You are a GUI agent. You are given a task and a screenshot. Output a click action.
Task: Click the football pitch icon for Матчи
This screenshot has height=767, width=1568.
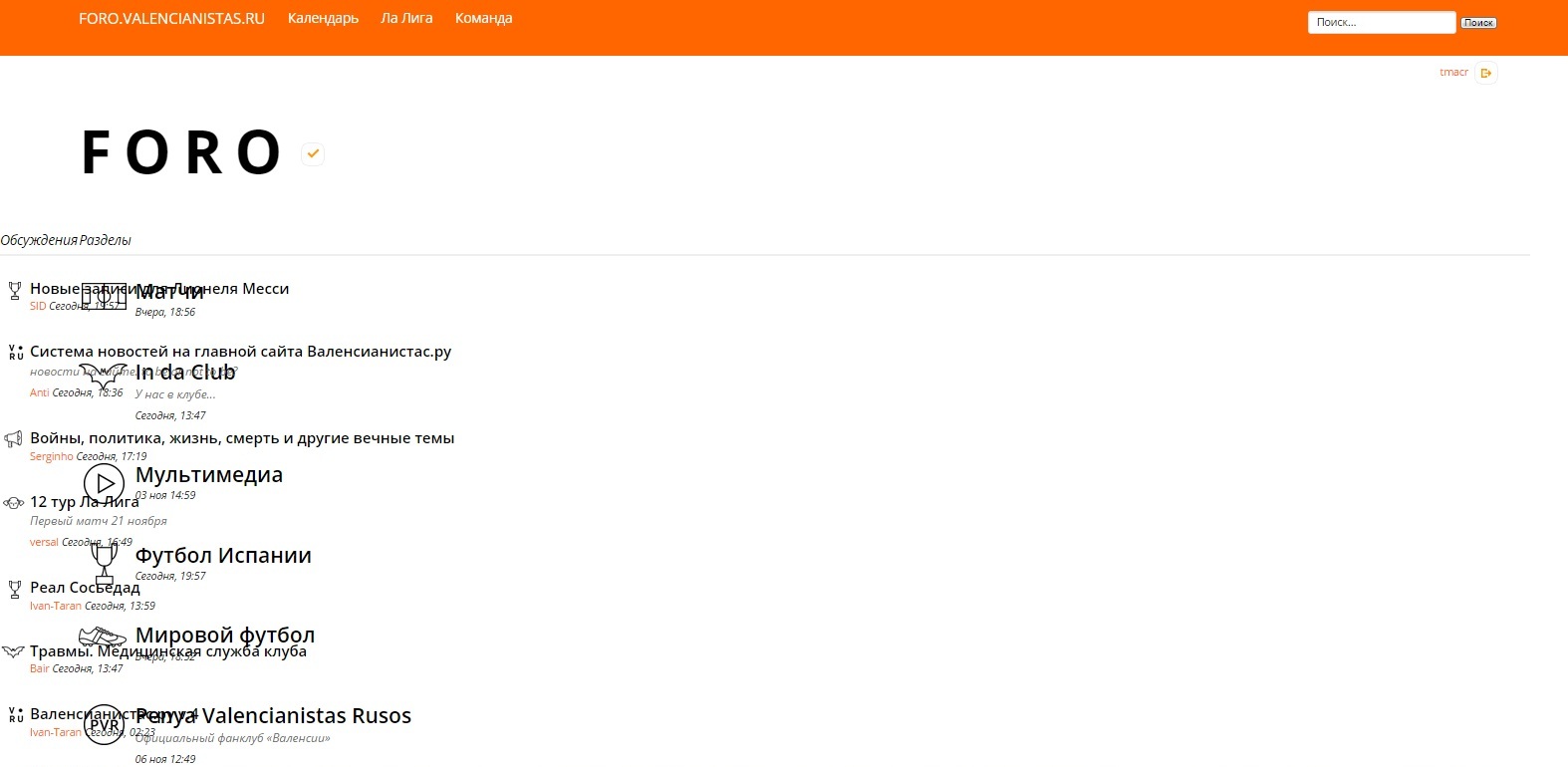[103, 296]
